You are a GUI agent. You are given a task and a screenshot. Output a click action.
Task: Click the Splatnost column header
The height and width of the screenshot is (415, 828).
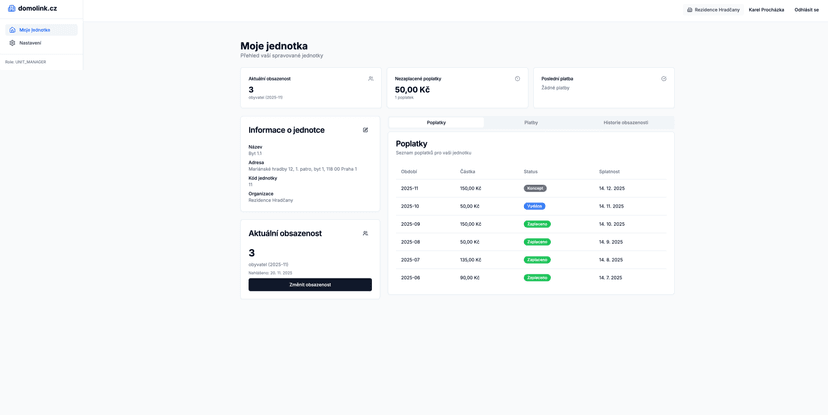coord(609,171)
